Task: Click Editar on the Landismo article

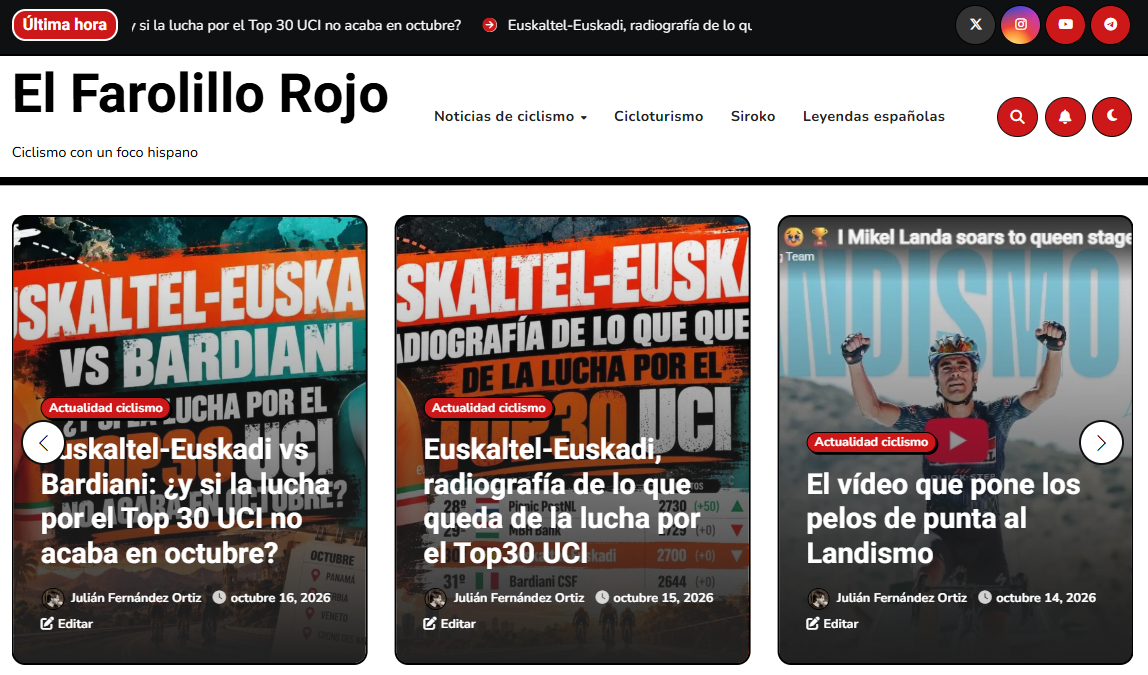Action: [x=832, y=624]
